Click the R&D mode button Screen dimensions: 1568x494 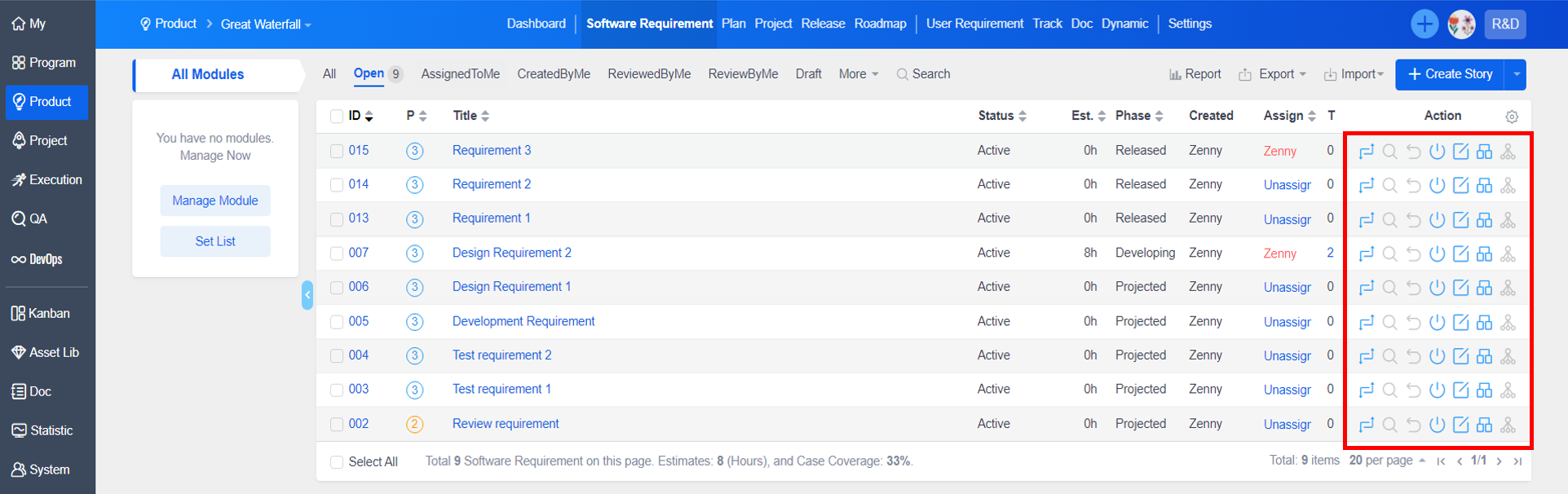tap(1504, 24)
